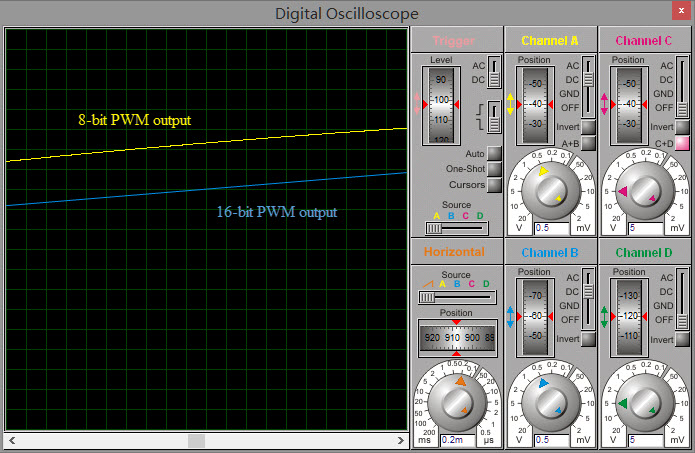The height and width of the screenshot is (453, 695).
Task: Click the Horizontal Position thumbwheel
Action: click(457, 338)
